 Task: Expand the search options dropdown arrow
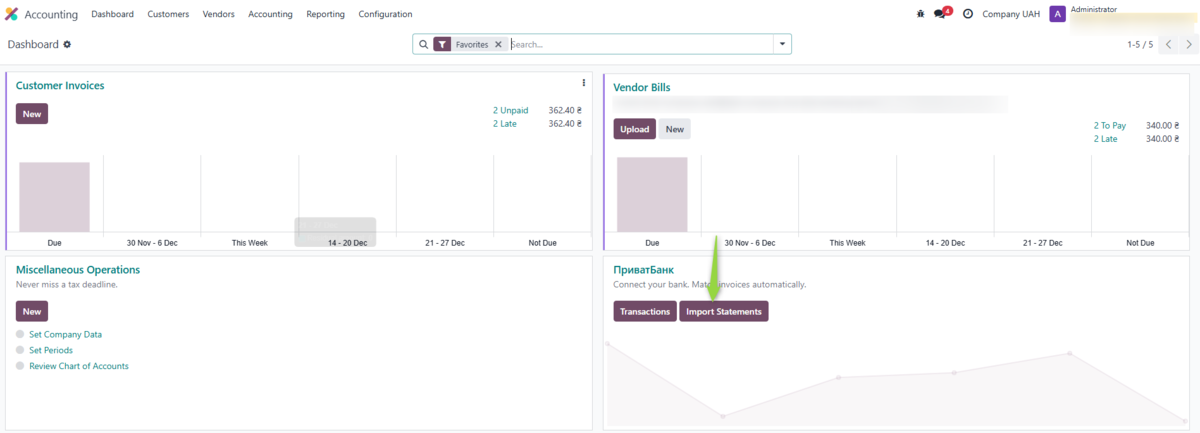781,45
